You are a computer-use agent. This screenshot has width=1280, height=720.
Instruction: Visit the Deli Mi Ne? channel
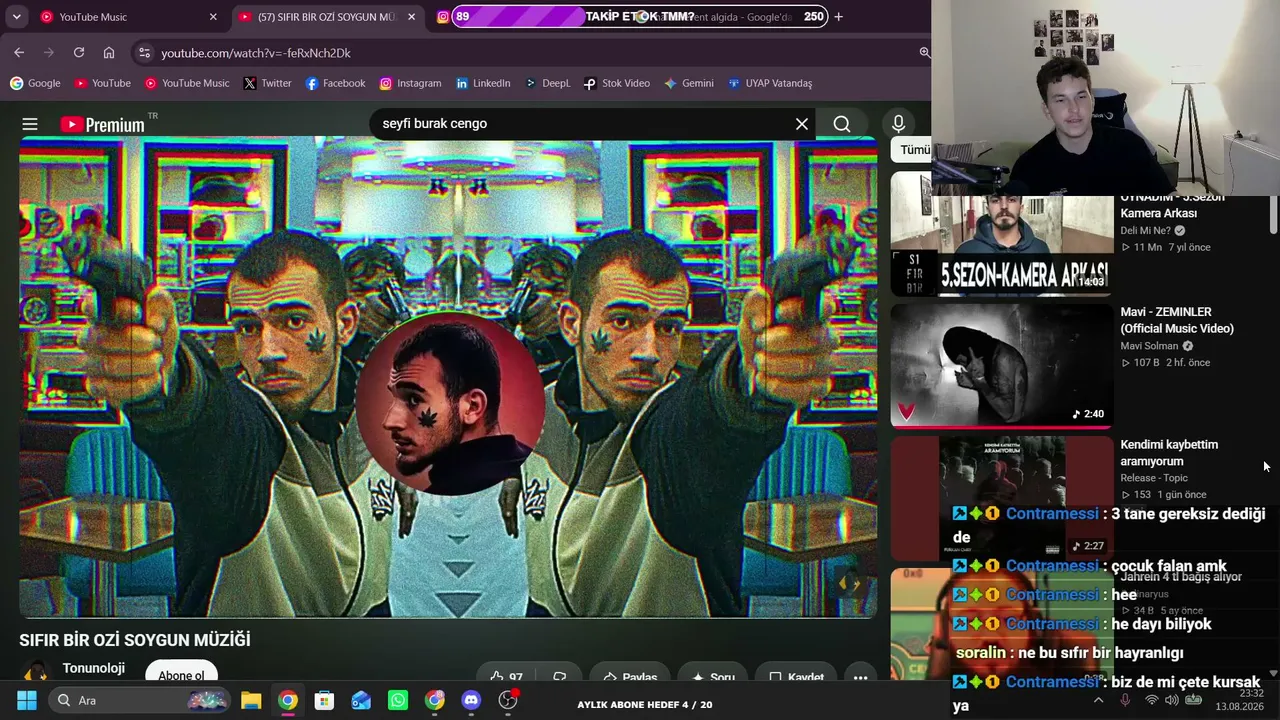pyautogui.click(x=1145, y=230)
